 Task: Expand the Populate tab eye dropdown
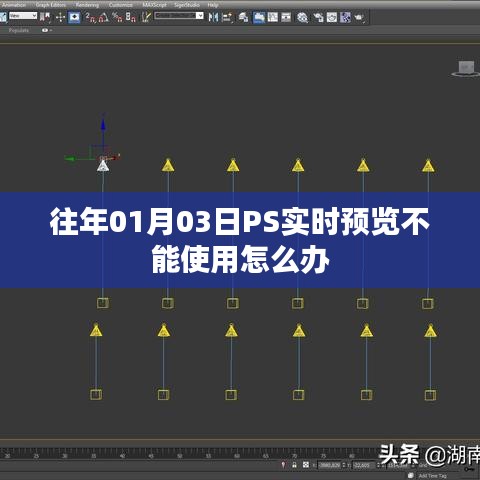(47, 30)
